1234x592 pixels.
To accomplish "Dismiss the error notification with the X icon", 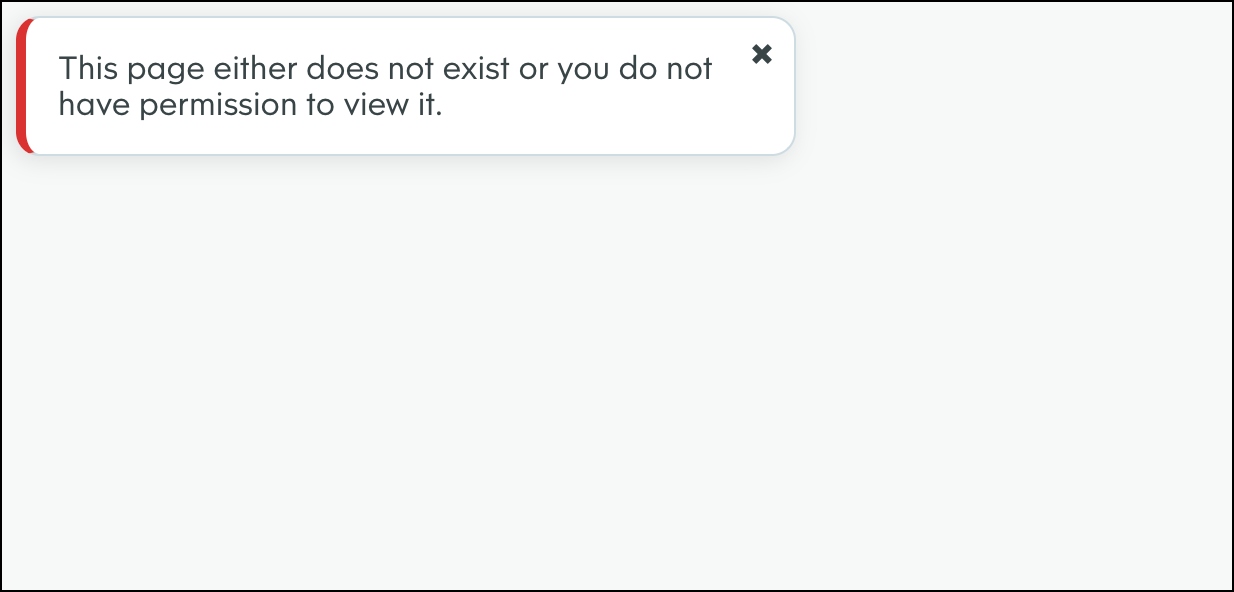I will click(762, 54).
